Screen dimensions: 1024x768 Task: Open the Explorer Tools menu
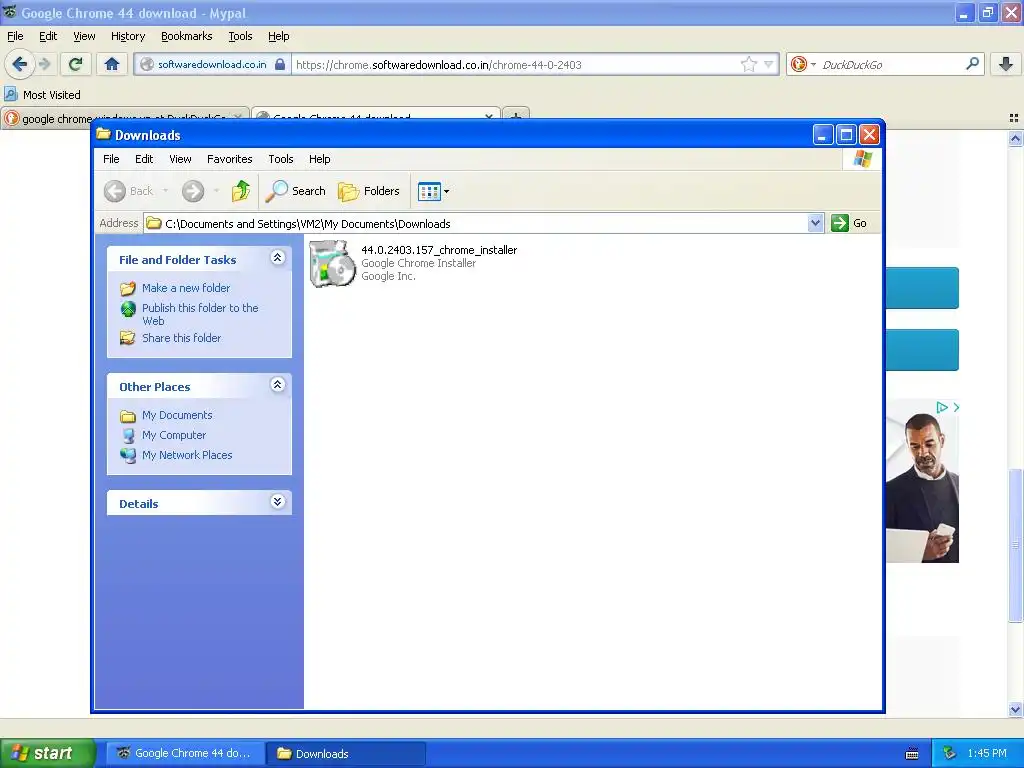(x=281, y=159)
